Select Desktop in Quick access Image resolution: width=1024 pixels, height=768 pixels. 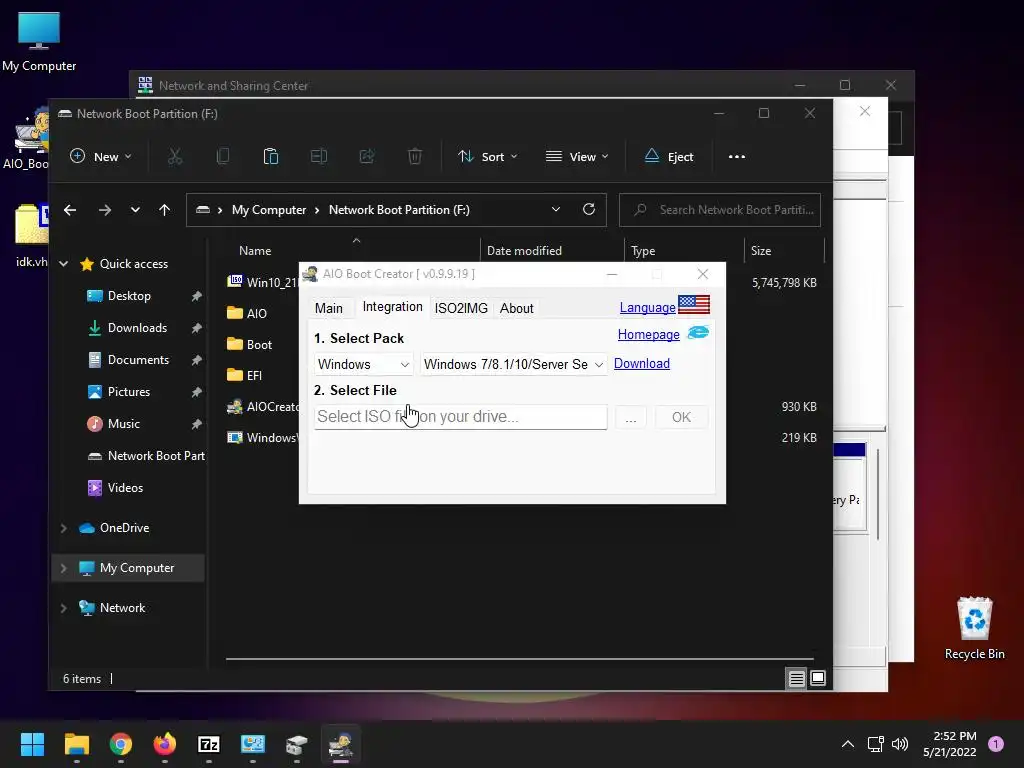click(x=129, y=296)
